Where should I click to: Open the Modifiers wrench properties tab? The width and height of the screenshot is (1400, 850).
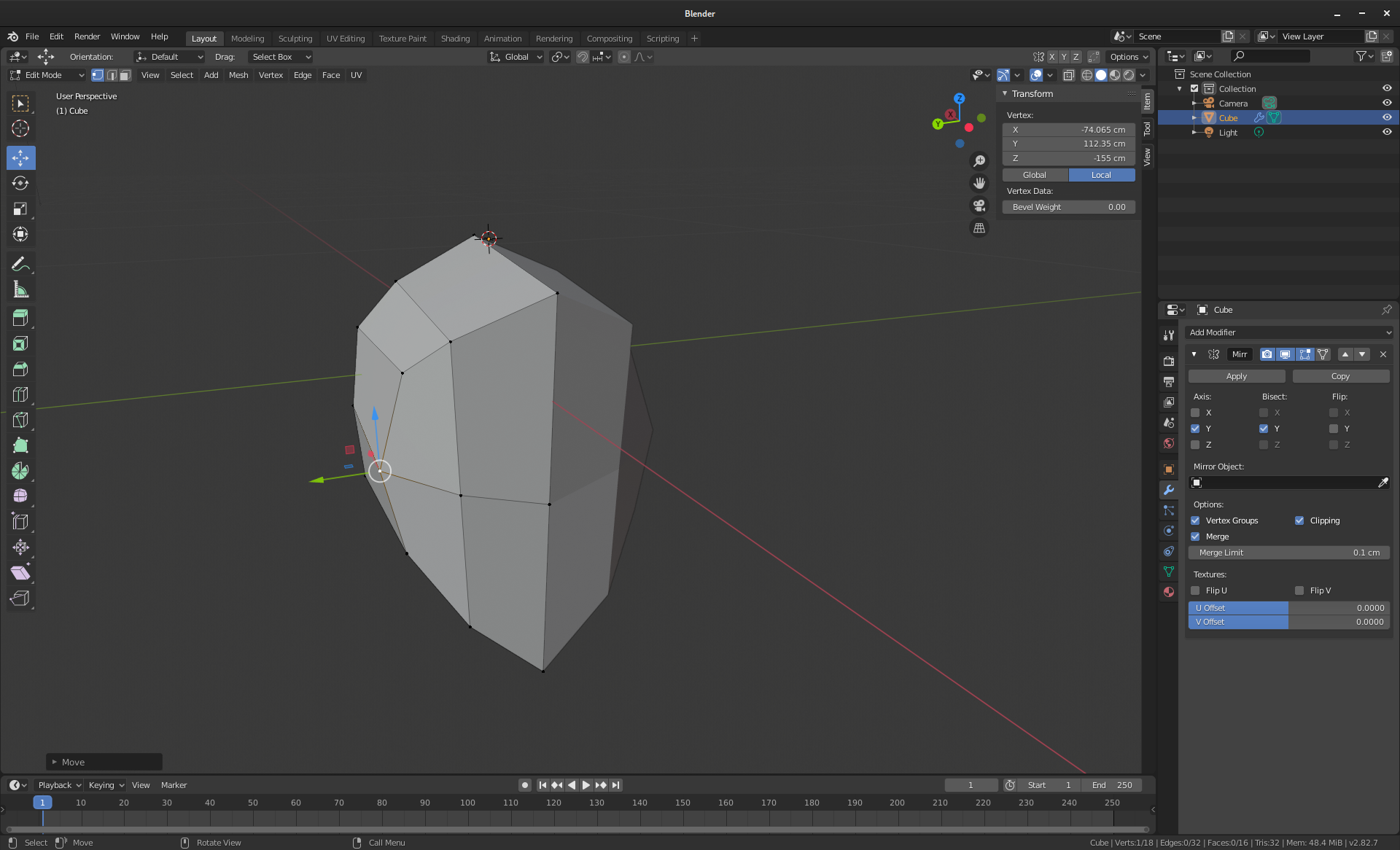click(x=1169, y=490)
